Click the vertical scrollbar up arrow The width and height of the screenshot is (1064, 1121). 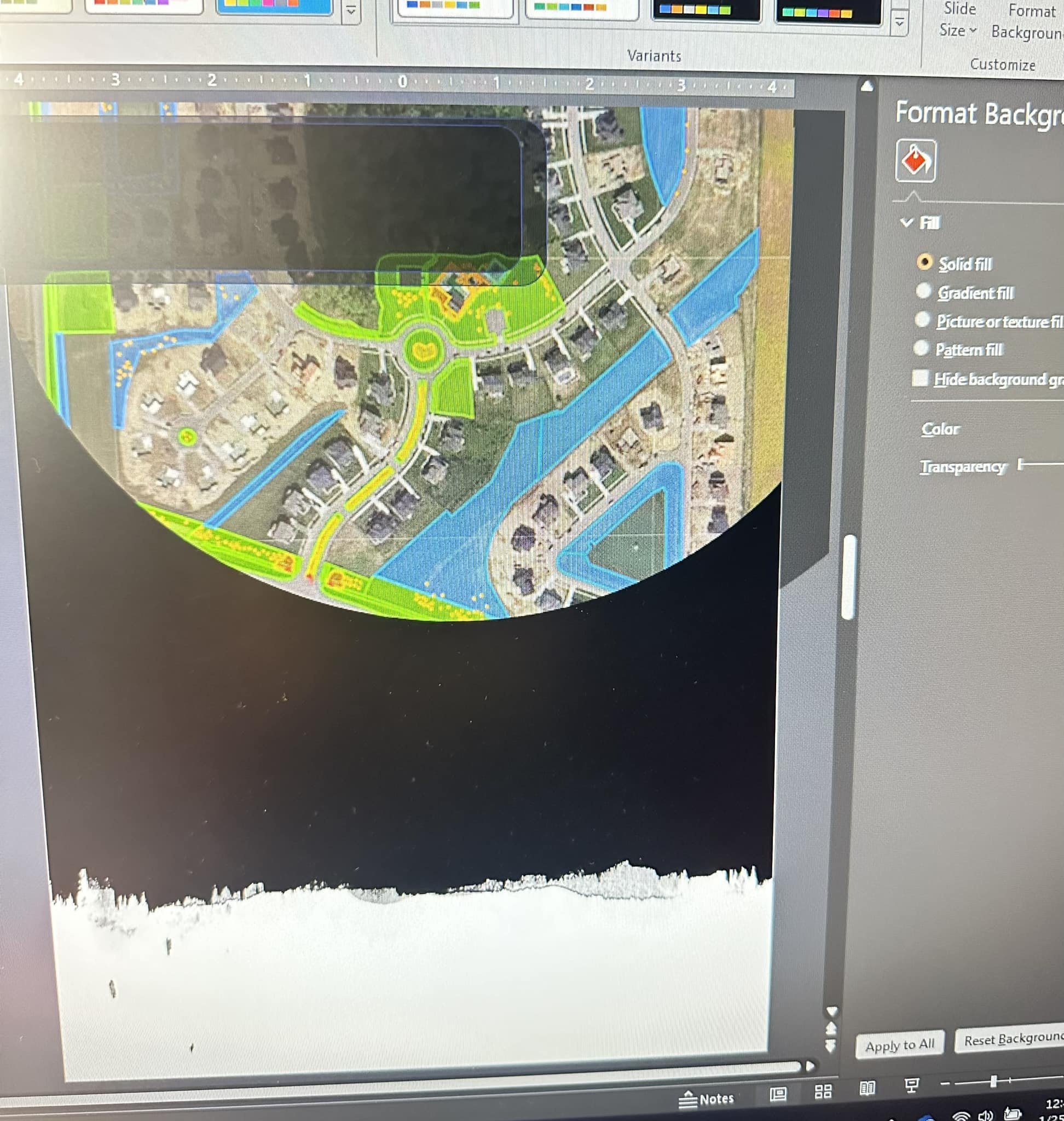pyautogui.click(x=866, y=86)
